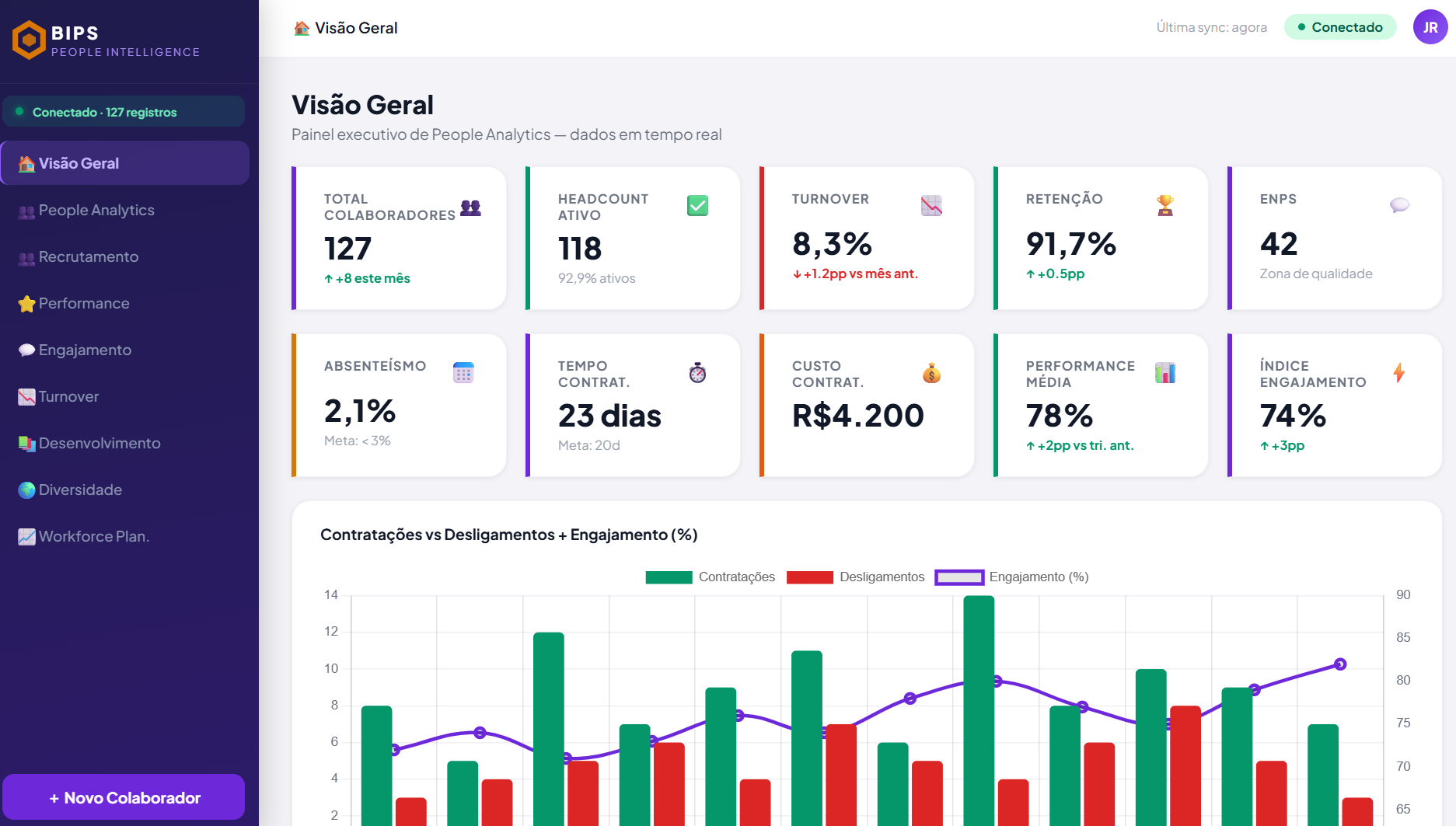Click the Retenção value 91,7%

tap(1070, 245)
